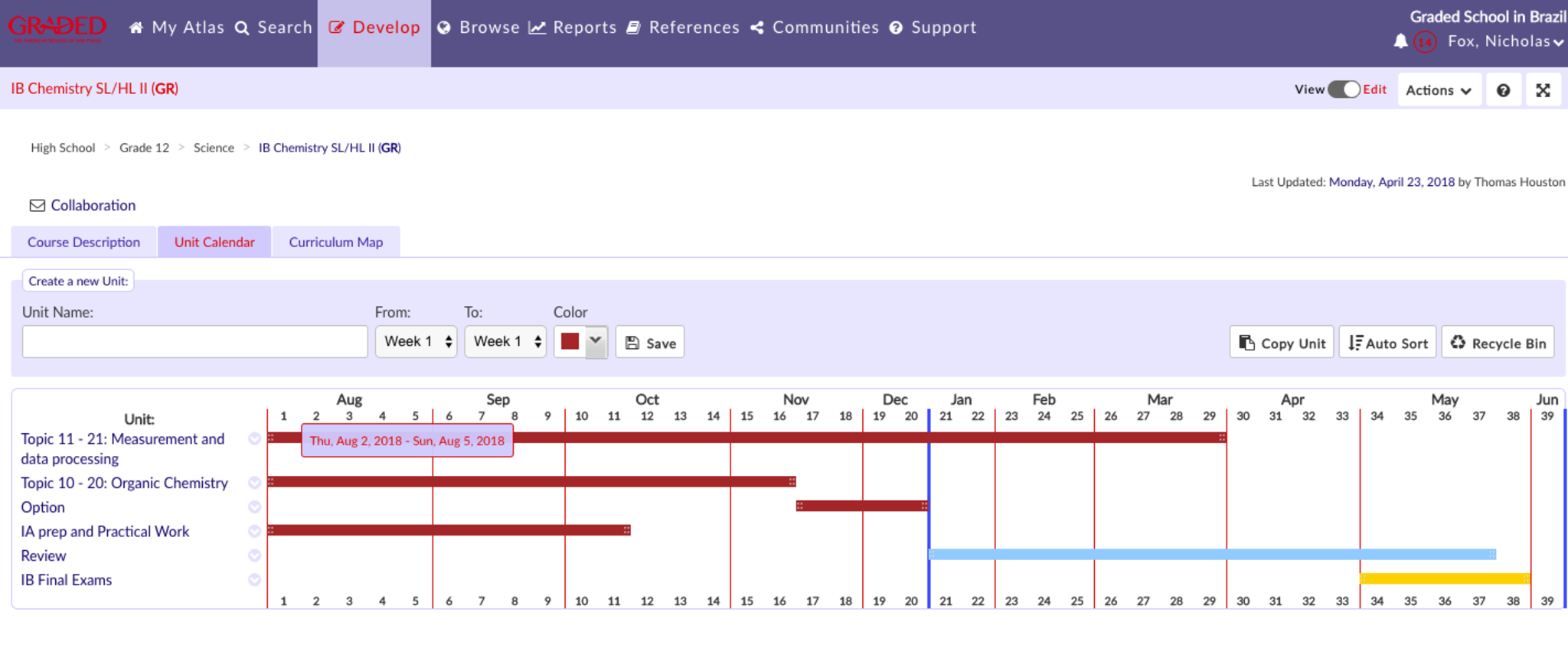Open the IA prep and Practical Work unit

pos(105,531)
